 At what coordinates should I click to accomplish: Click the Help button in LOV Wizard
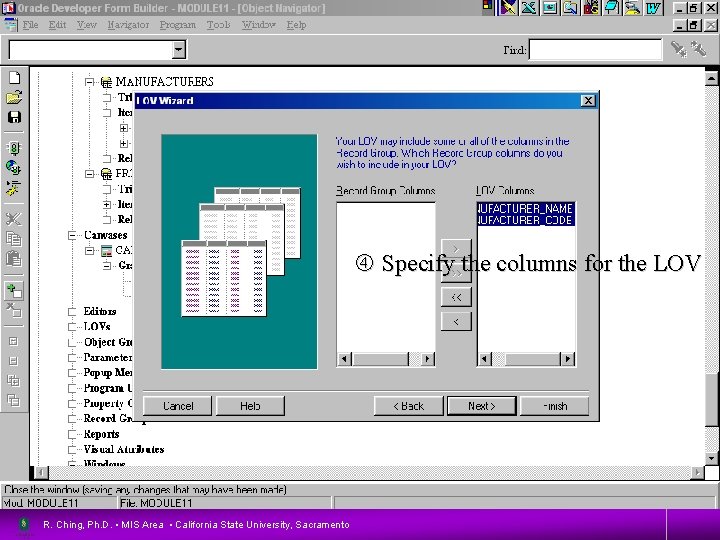(250, 406)
